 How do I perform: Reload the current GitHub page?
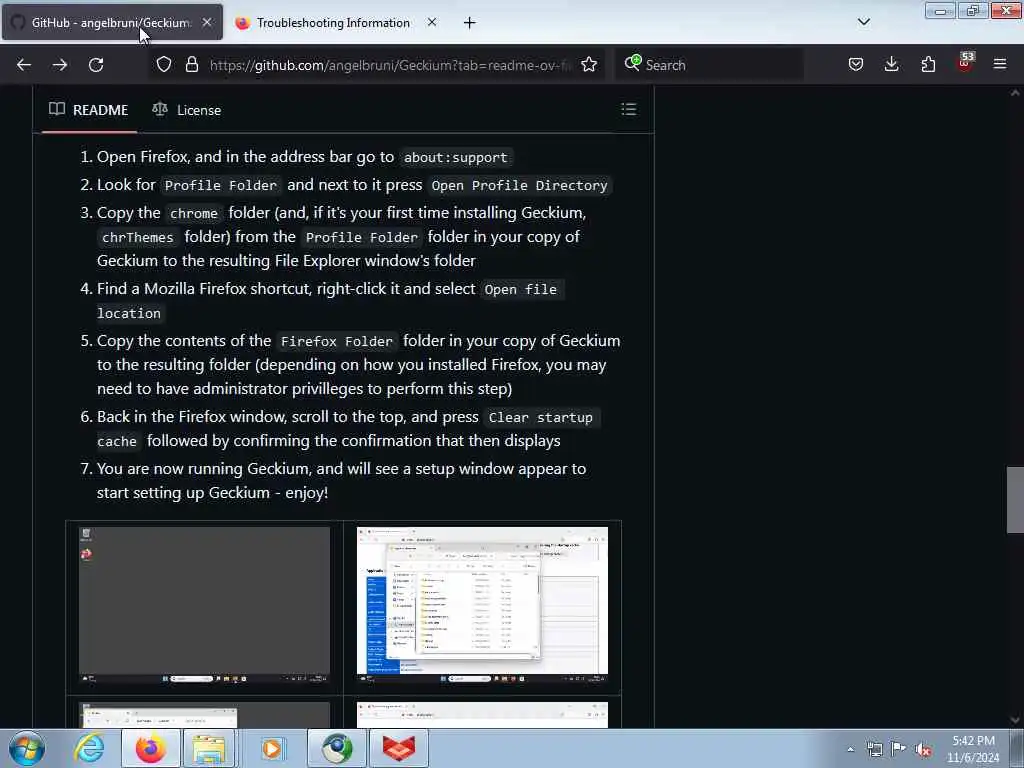[96, 65]
